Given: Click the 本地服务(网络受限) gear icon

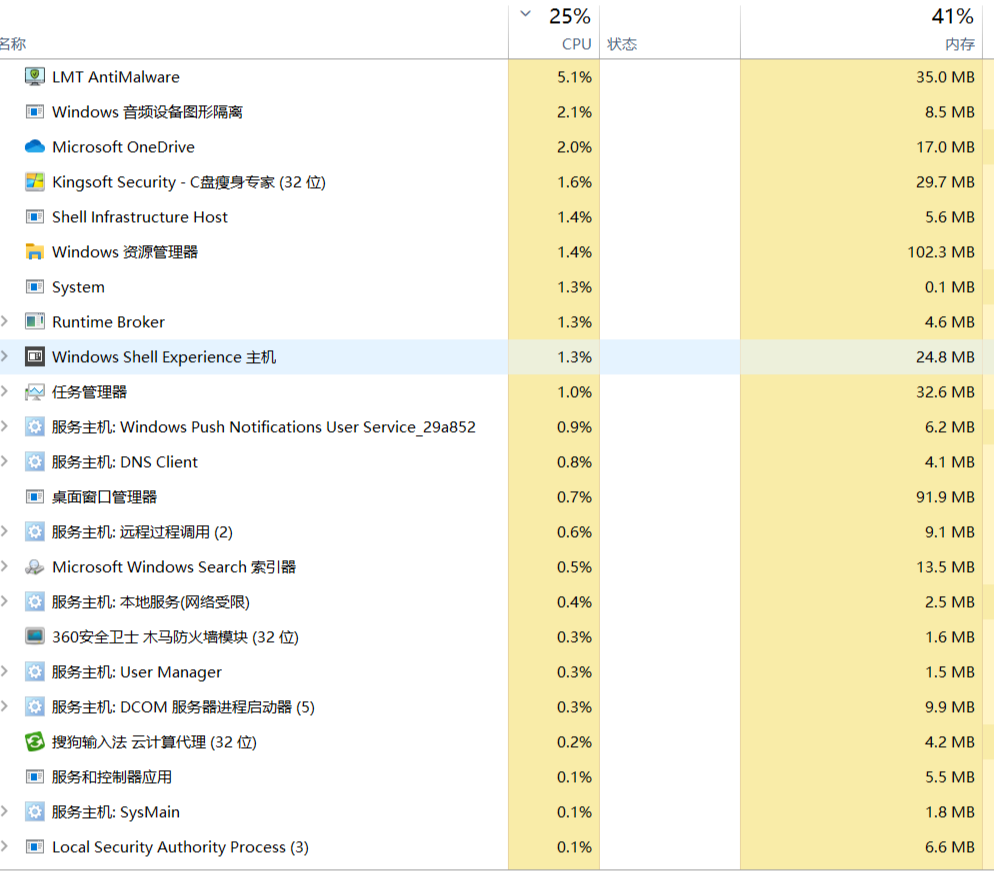Looking at the screenshot, I should click(x=35, y=602).
